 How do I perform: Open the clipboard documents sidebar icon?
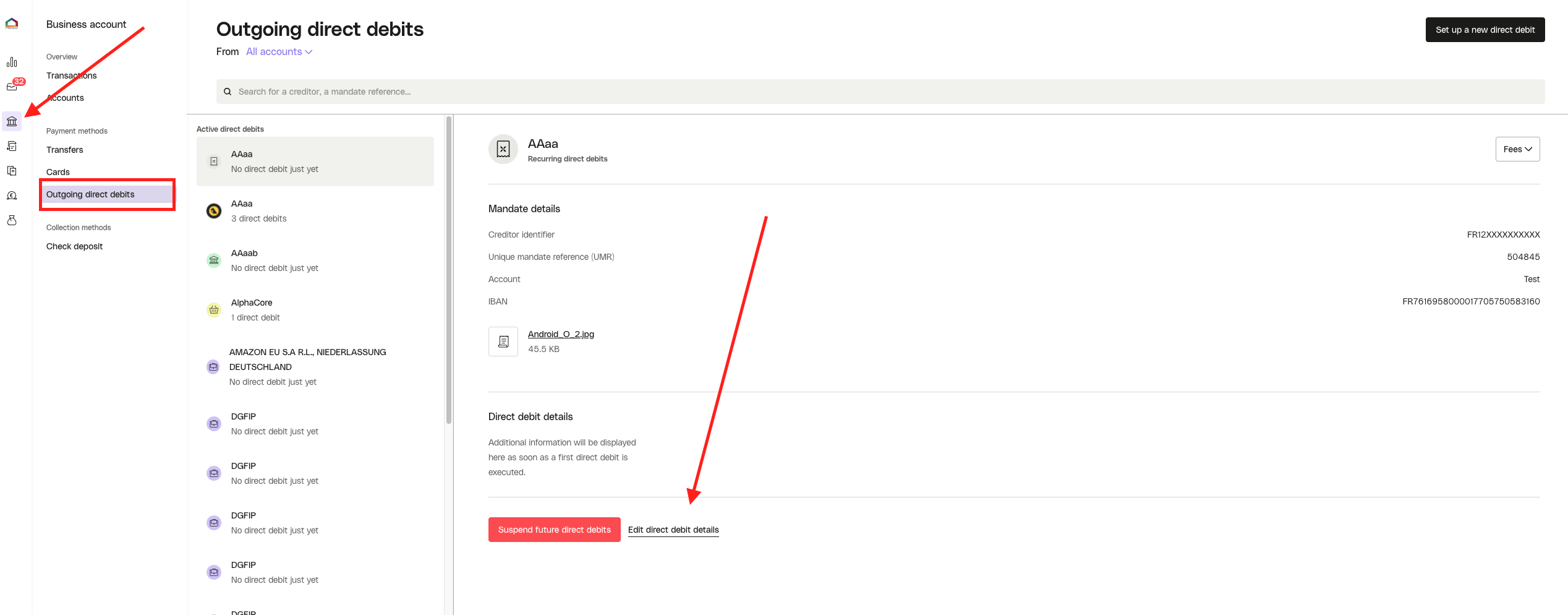12,171
